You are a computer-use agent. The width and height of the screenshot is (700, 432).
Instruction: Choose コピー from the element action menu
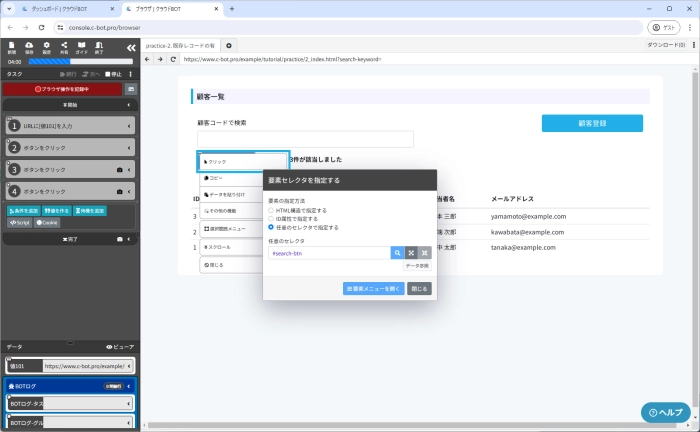pos(216,178)
